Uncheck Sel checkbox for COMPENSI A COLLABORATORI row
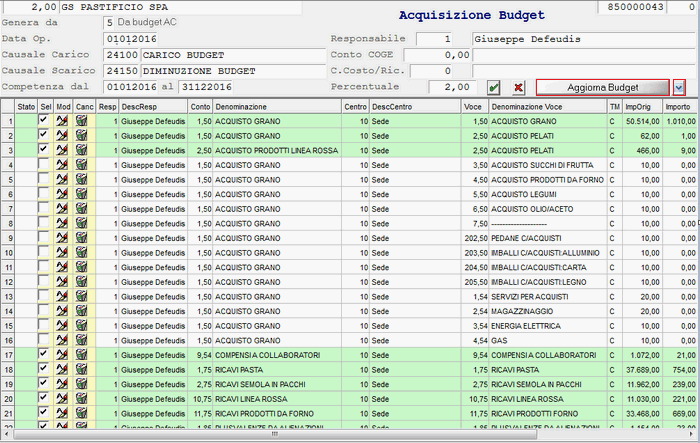 [44, 354]
